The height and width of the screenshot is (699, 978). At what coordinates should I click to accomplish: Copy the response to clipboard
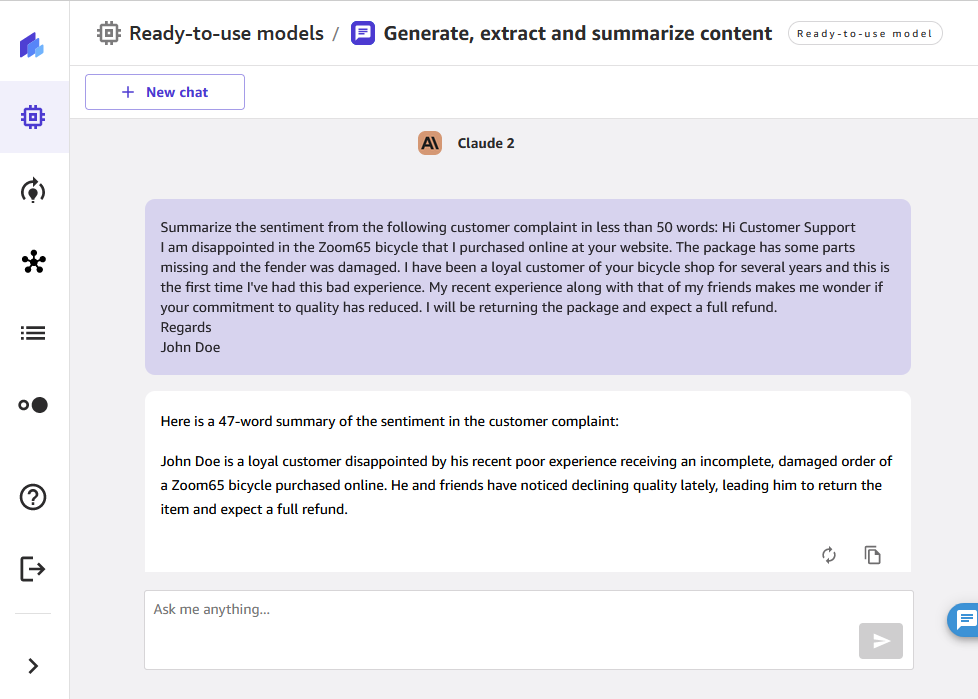pyautogui.click(x=873, y=554)
